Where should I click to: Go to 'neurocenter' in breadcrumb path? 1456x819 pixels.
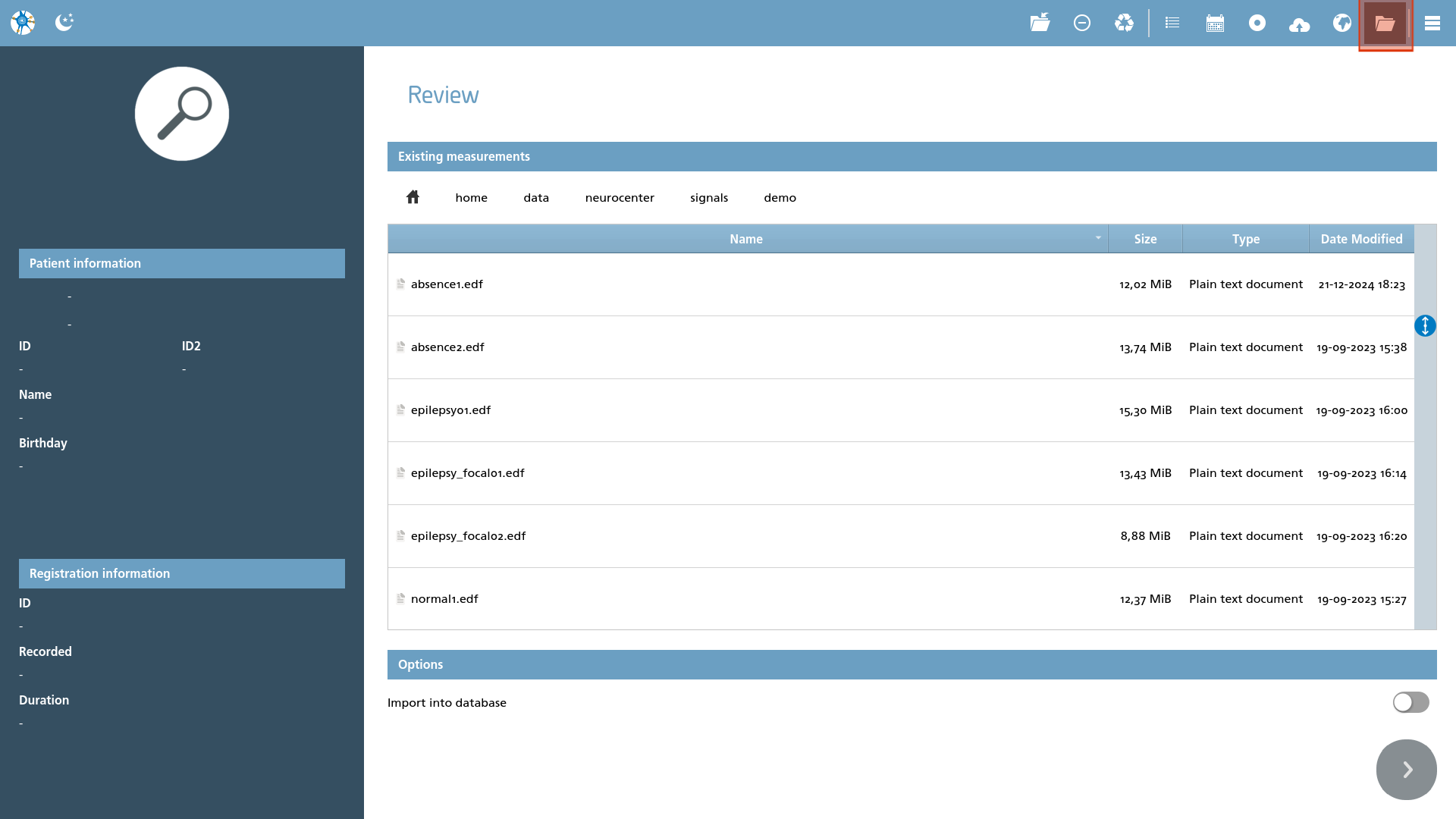click(x=620, y=198)
